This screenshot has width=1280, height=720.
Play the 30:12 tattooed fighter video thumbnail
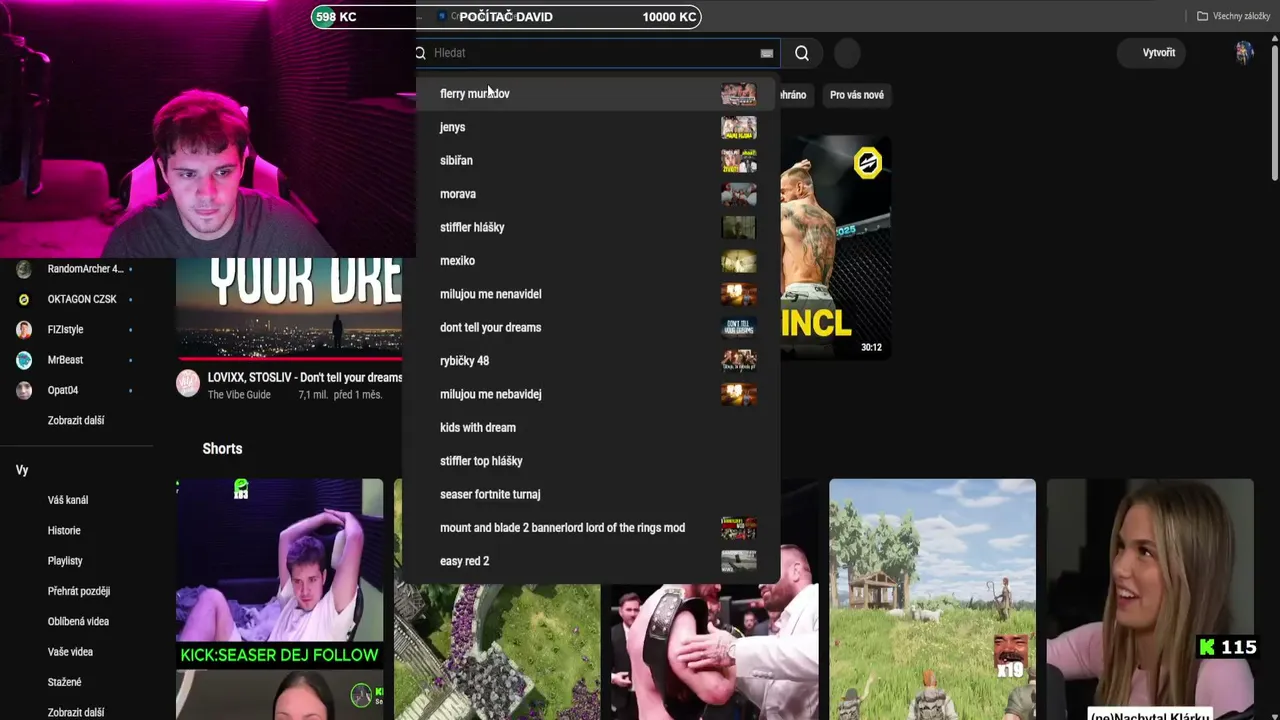coord(835,247)
